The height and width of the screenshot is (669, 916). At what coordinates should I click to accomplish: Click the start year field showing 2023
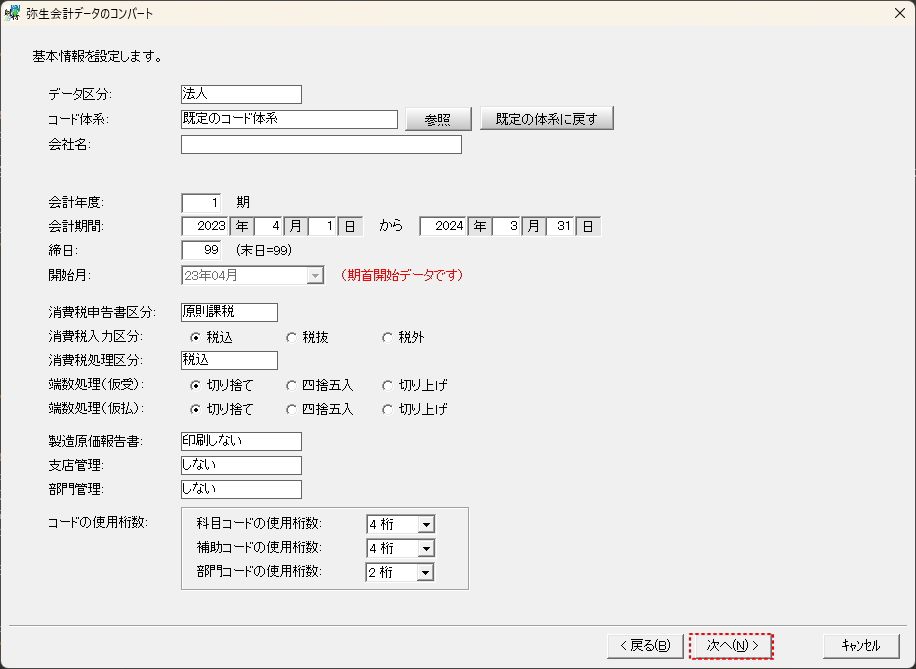(205, 226)
